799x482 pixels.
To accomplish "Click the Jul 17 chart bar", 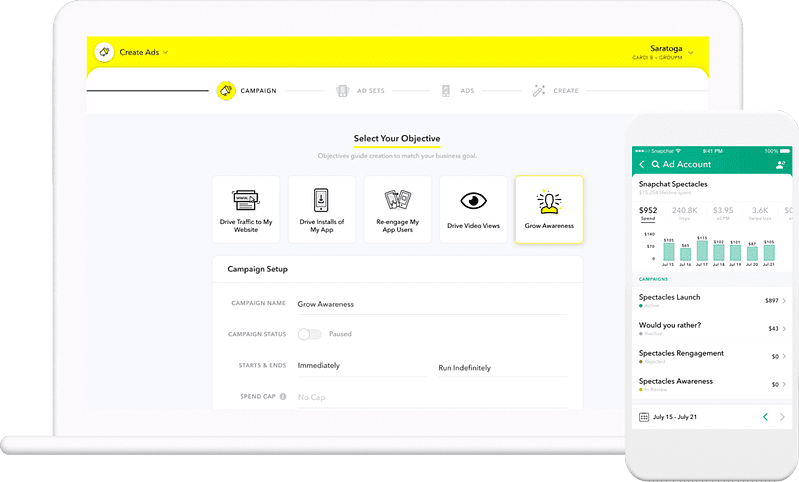I will (702, 251).
